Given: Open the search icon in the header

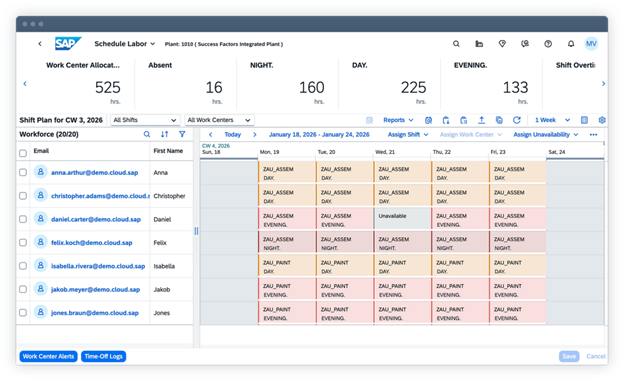Looking at the screenshot, I should [x=456, y=44].
